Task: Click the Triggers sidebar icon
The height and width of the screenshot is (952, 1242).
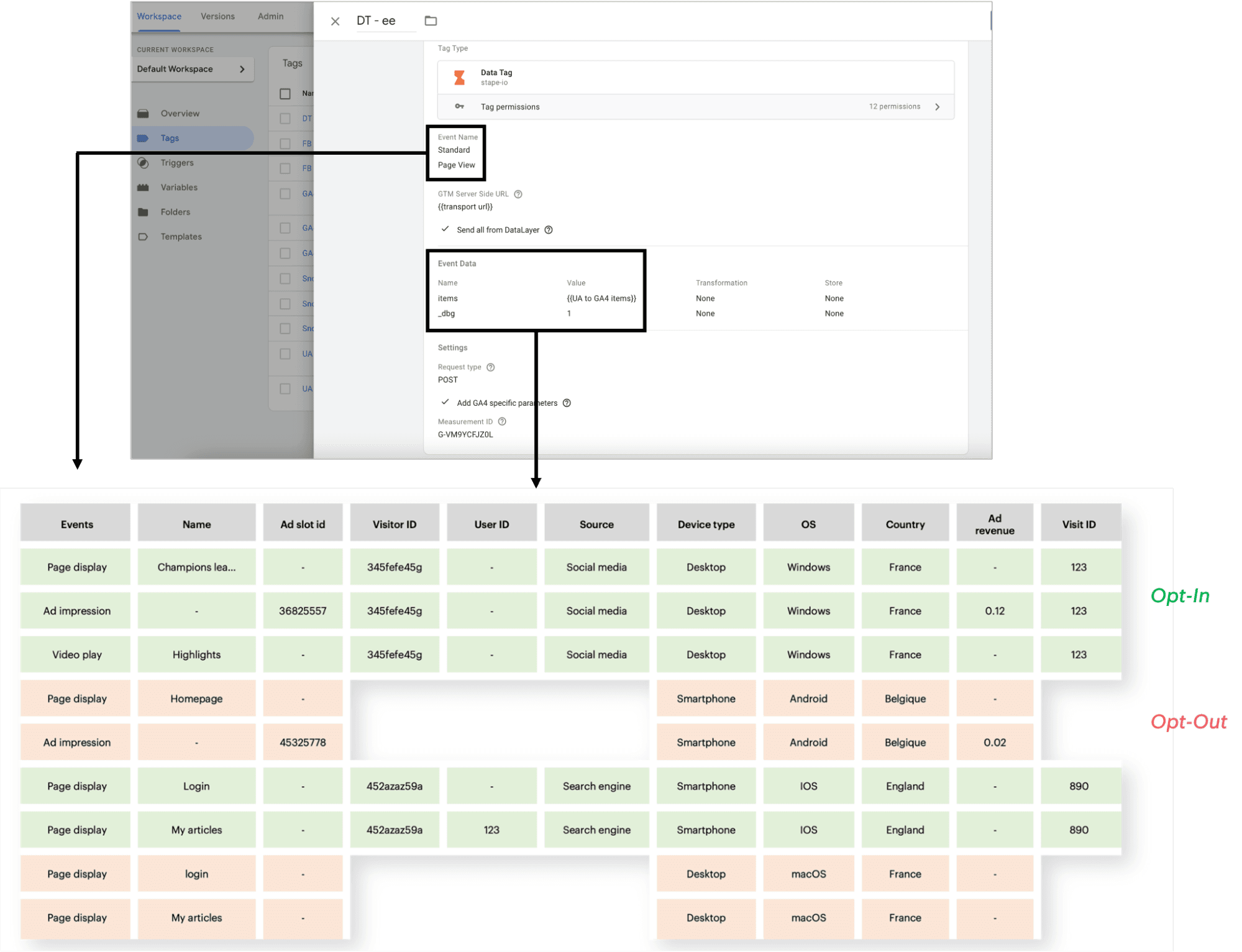Action: [x=144, y=162]
